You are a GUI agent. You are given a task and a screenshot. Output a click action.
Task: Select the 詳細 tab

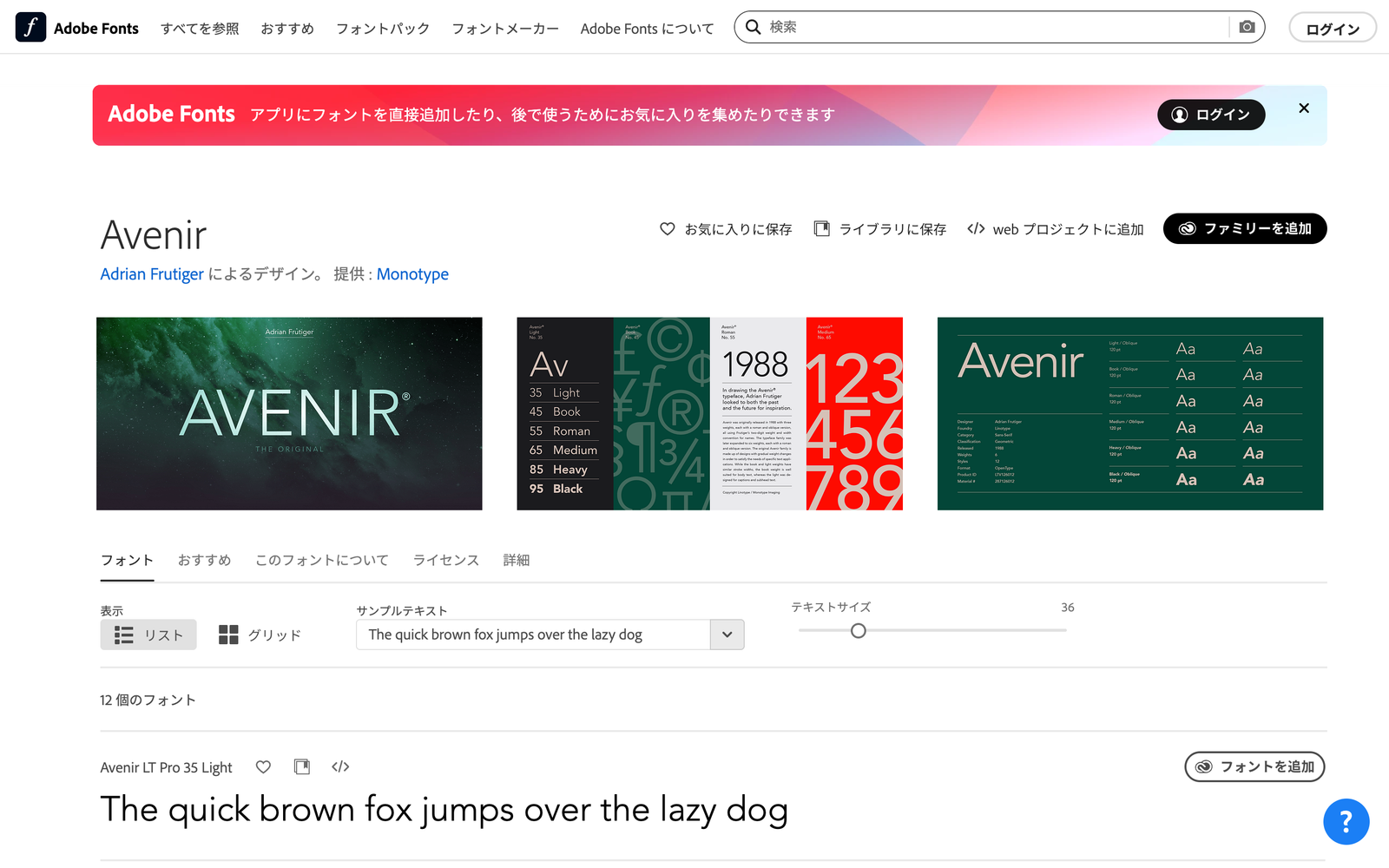[x=517, y=560]
